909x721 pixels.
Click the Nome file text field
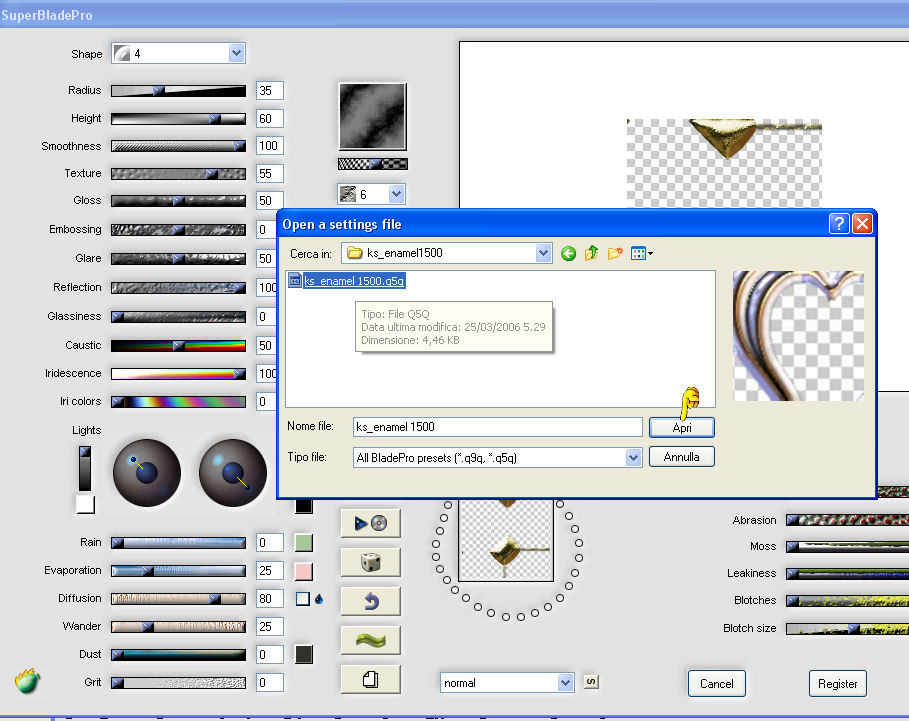pos(496,427)
